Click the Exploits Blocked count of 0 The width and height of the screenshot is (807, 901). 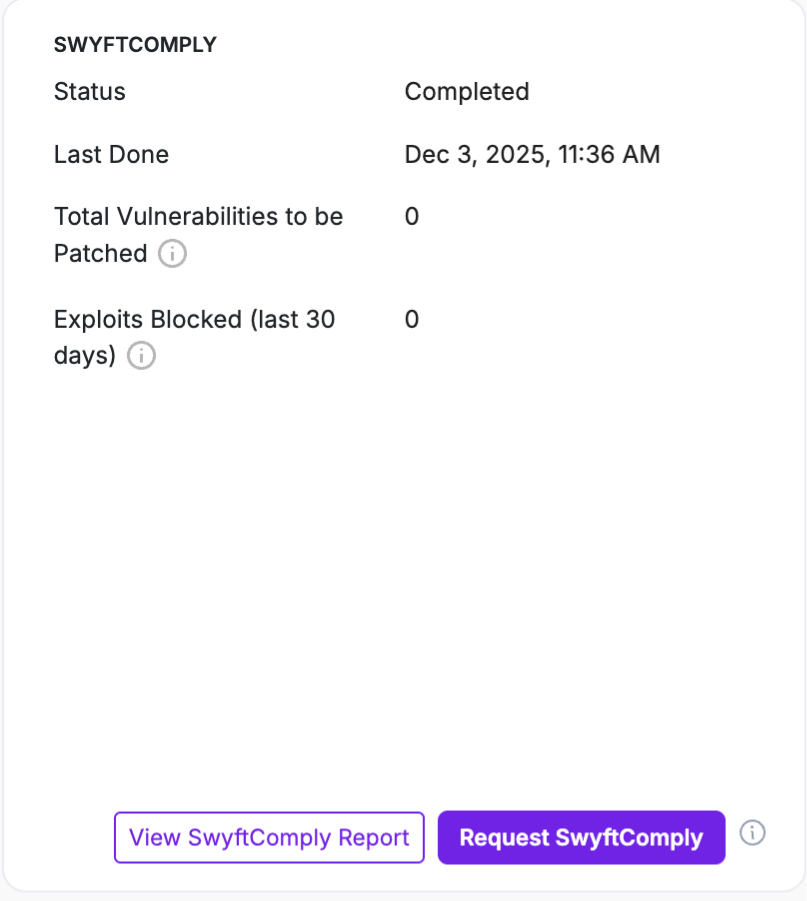point(412,320)
